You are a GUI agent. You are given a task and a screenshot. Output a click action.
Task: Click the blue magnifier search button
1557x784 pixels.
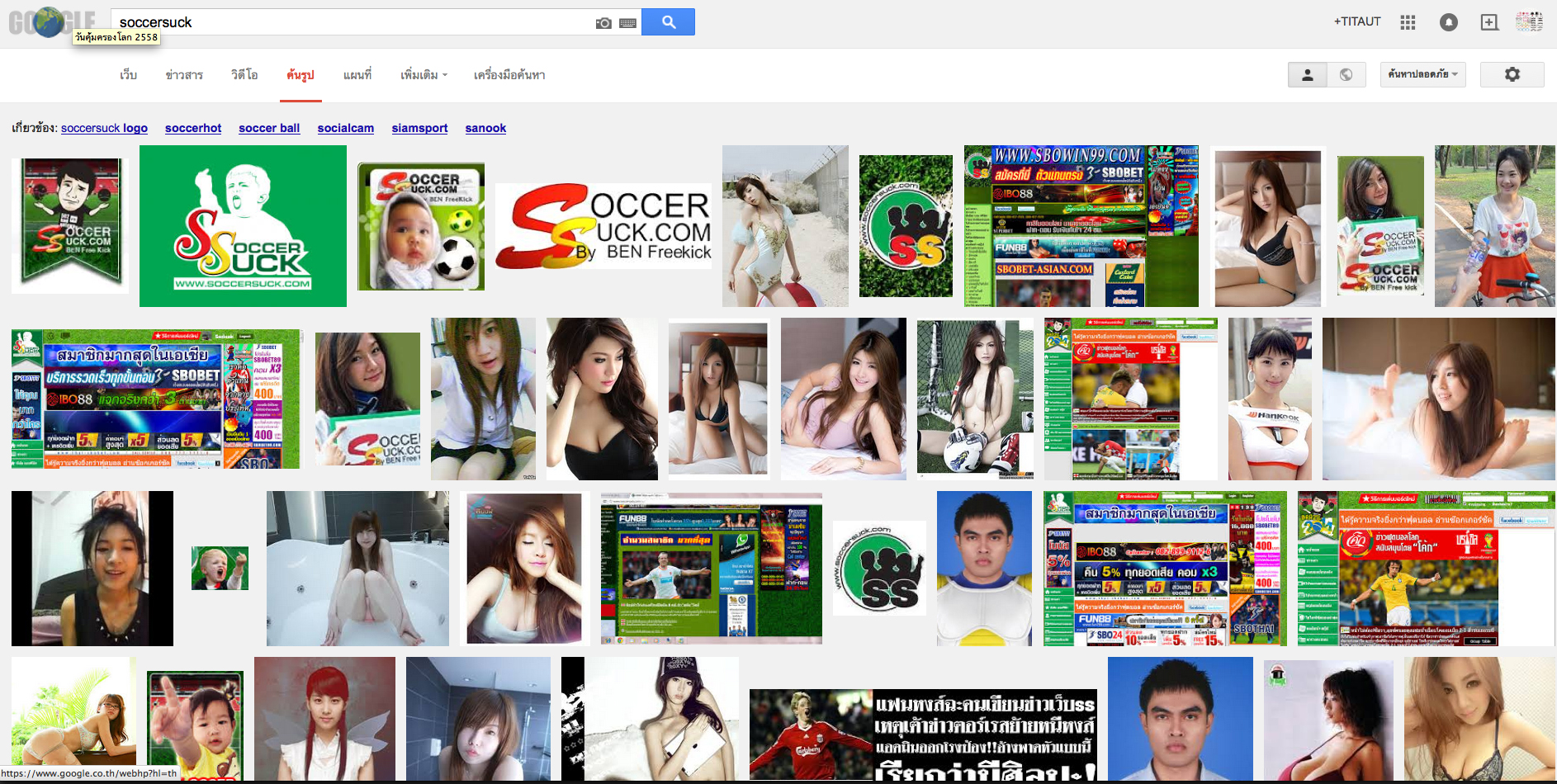[668, 22]
